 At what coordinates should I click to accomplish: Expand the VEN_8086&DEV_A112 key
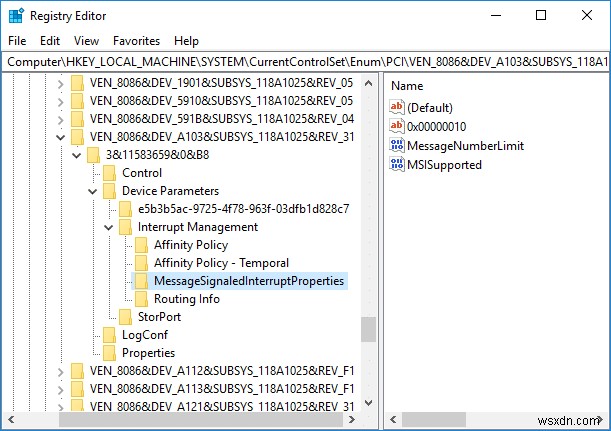click(60, 371)
